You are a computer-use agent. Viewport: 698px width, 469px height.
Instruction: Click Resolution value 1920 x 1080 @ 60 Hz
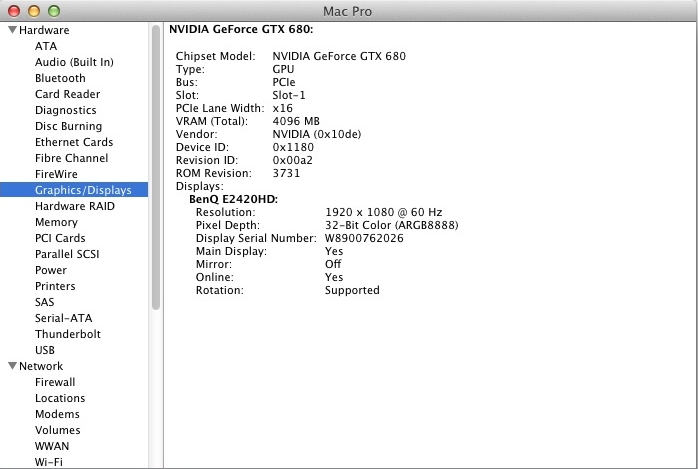click(384, 212)
